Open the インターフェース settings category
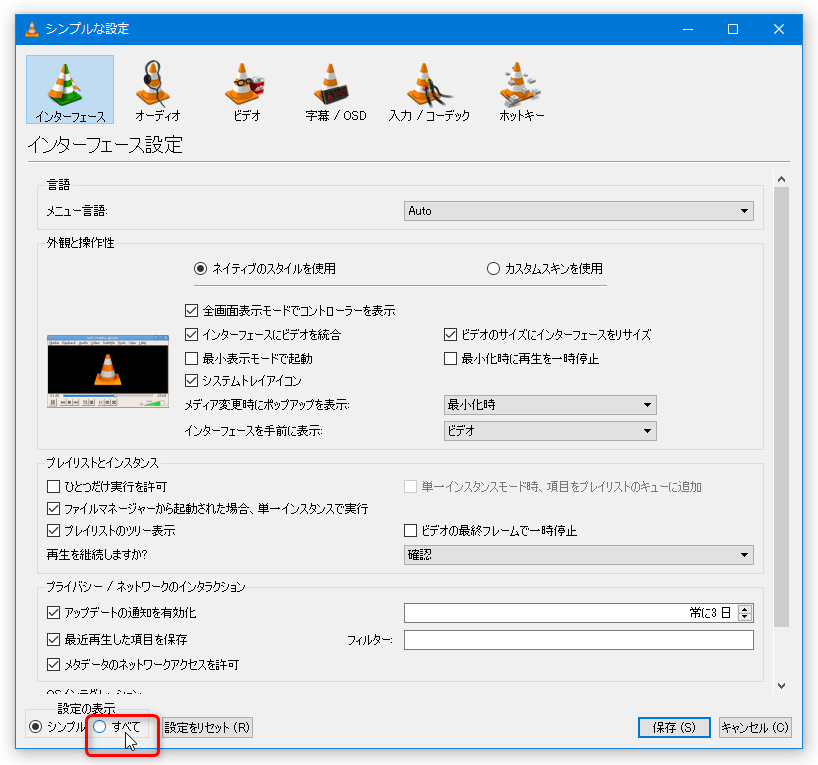This screenshot has width=818, height=765. pos(70,90)
